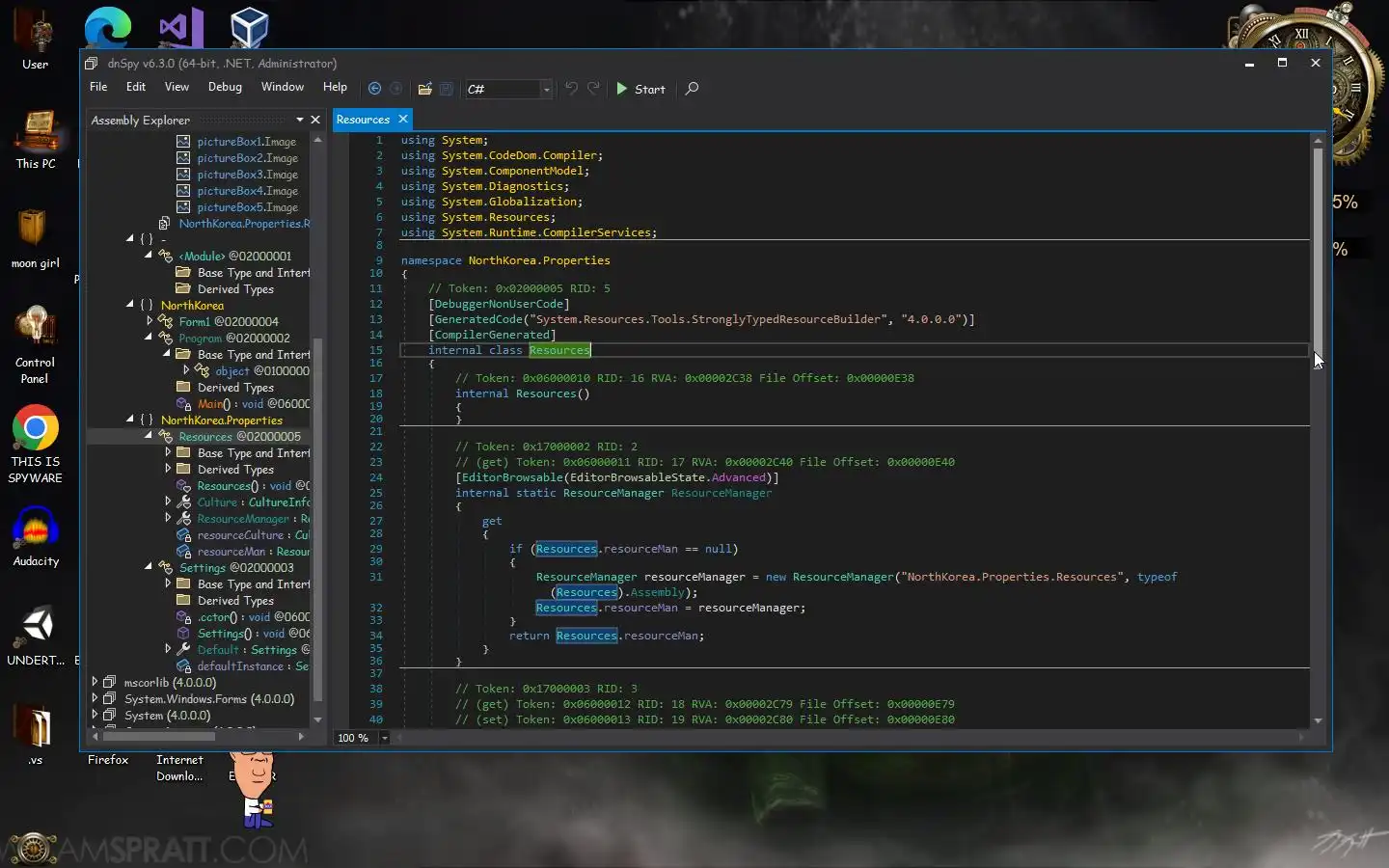Click the Main() method icon
The width and height of the screenshot is (1389, 868).
click(183, 404)
